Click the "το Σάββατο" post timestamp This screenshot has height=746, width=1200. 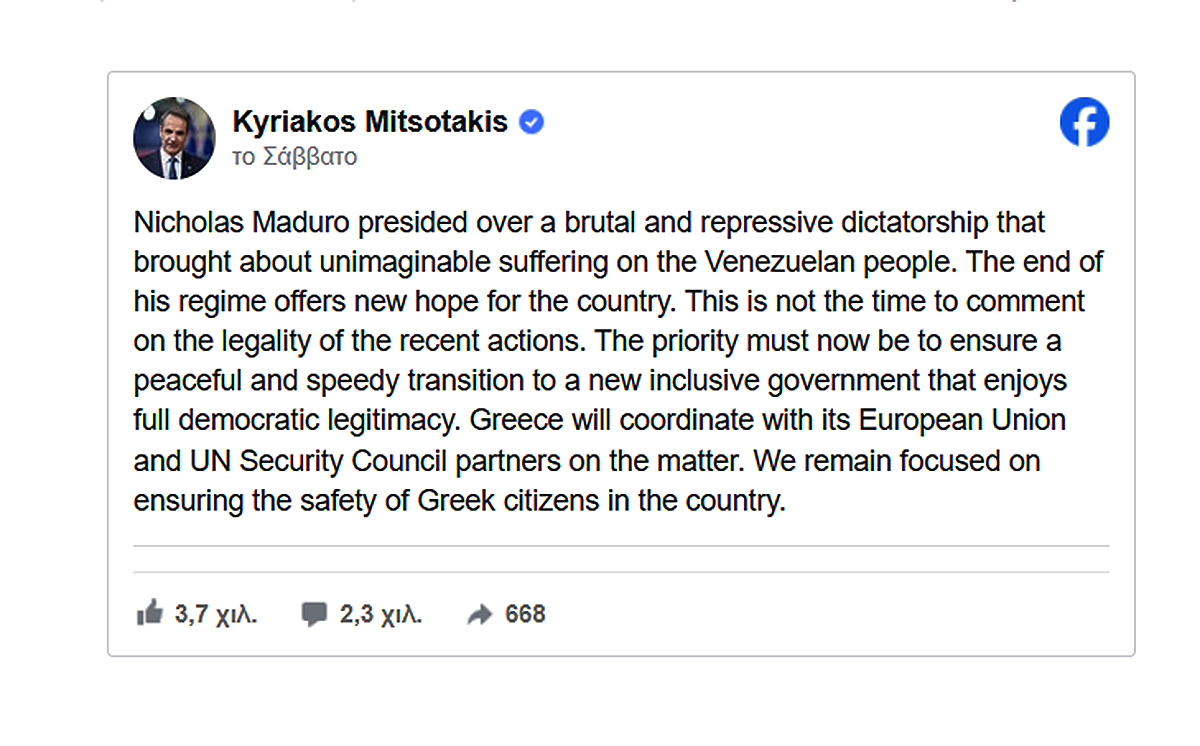(294, 157)
